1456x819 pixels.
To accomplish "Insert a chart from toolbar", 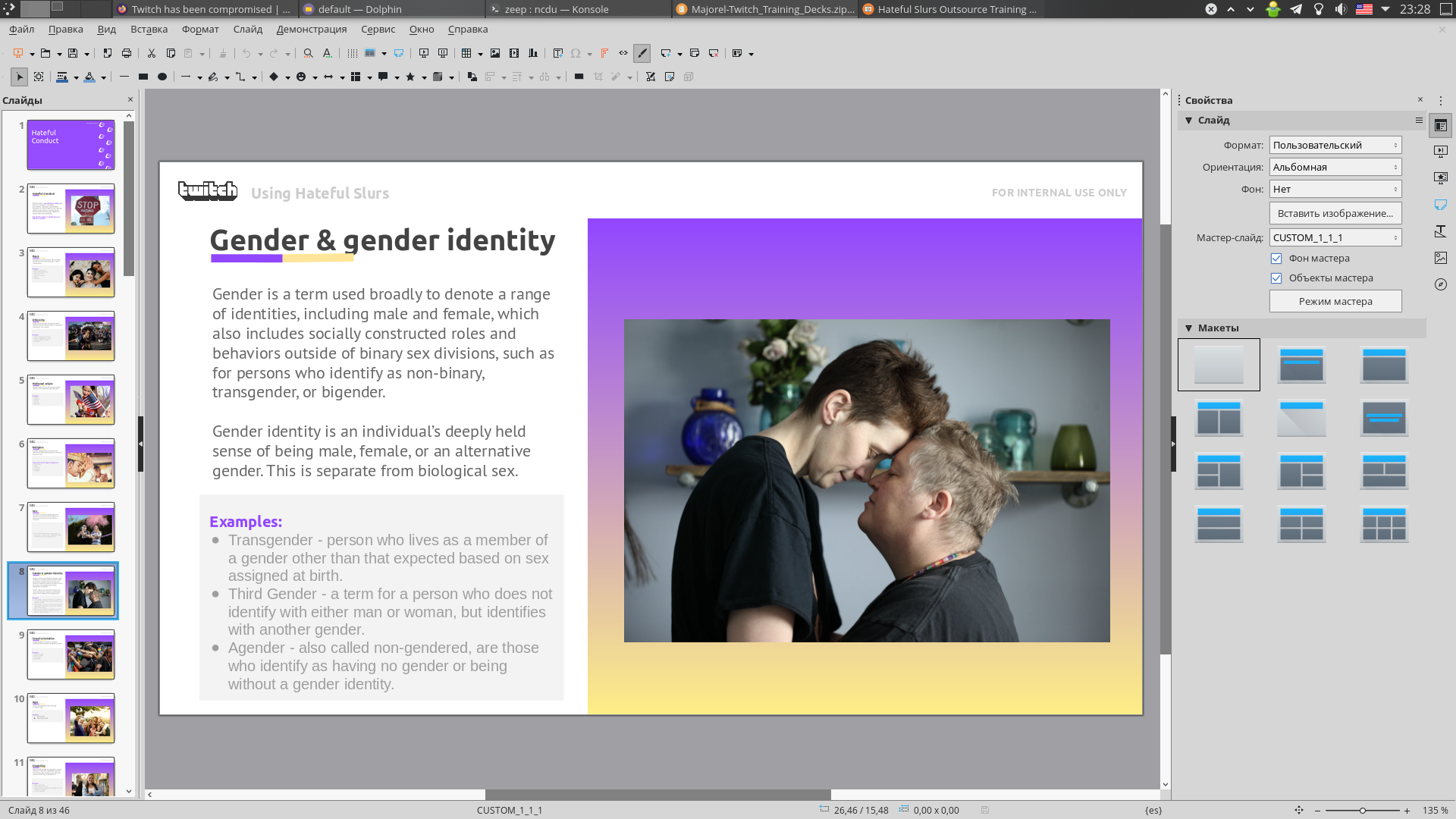I will (533, 54).
